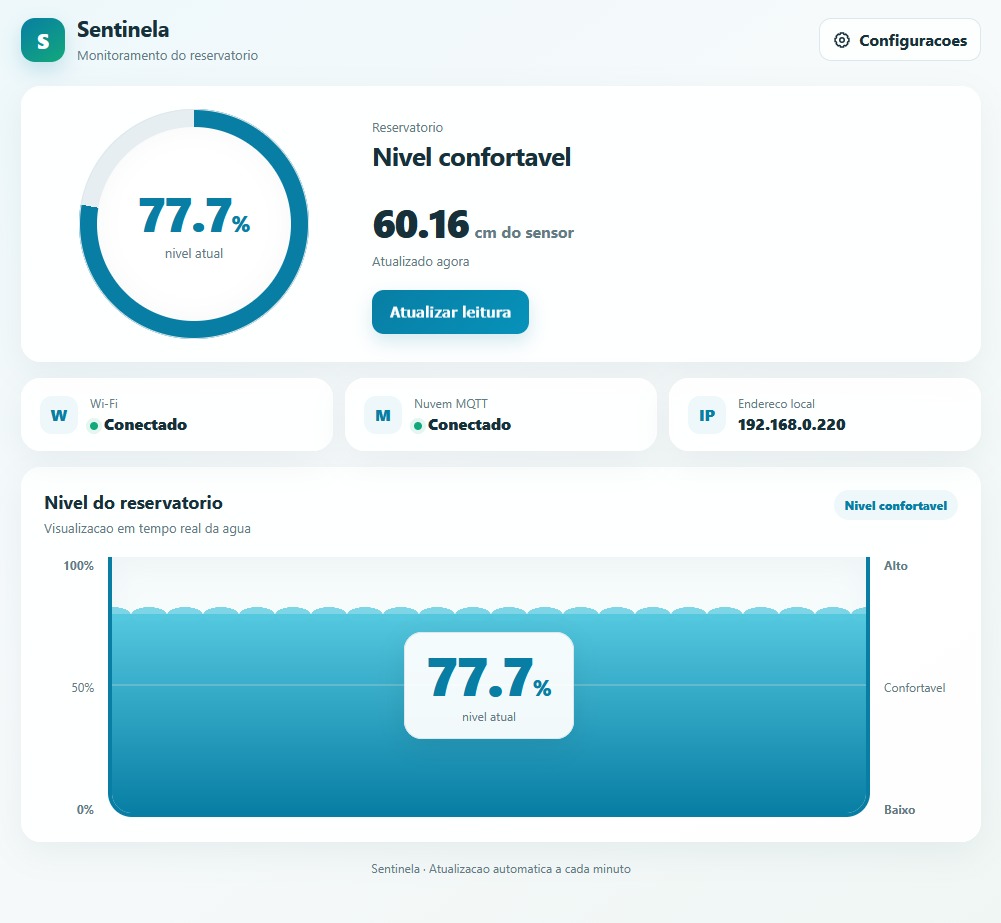Click the green dot beside Wi-Fi Conectado

[94, 426]
